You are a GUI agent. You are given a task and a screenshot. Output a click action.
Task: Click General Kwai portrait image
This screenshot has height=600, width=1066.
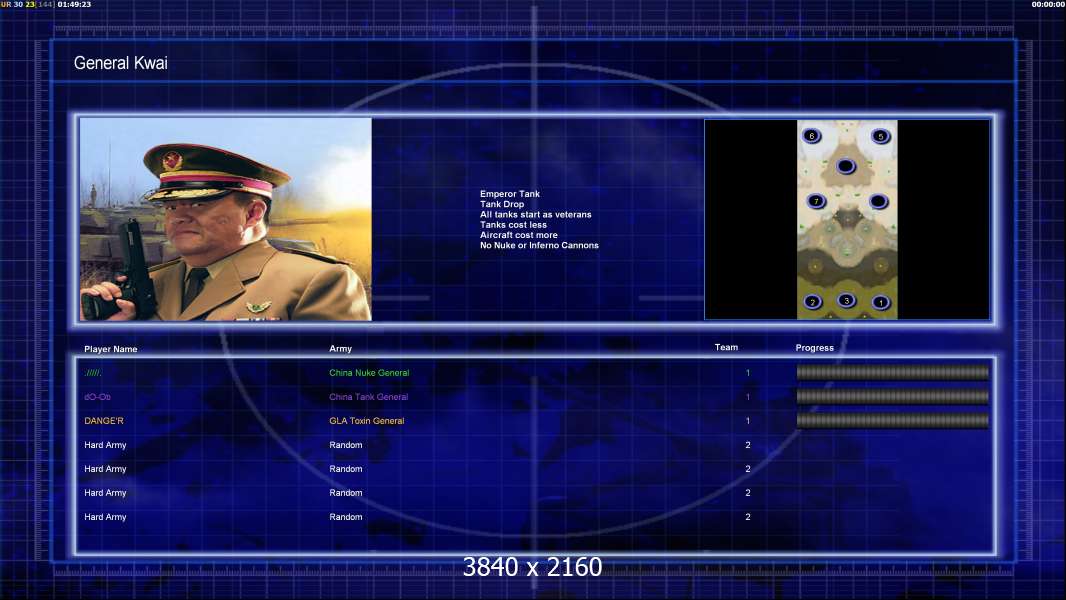tap(226, 219)
